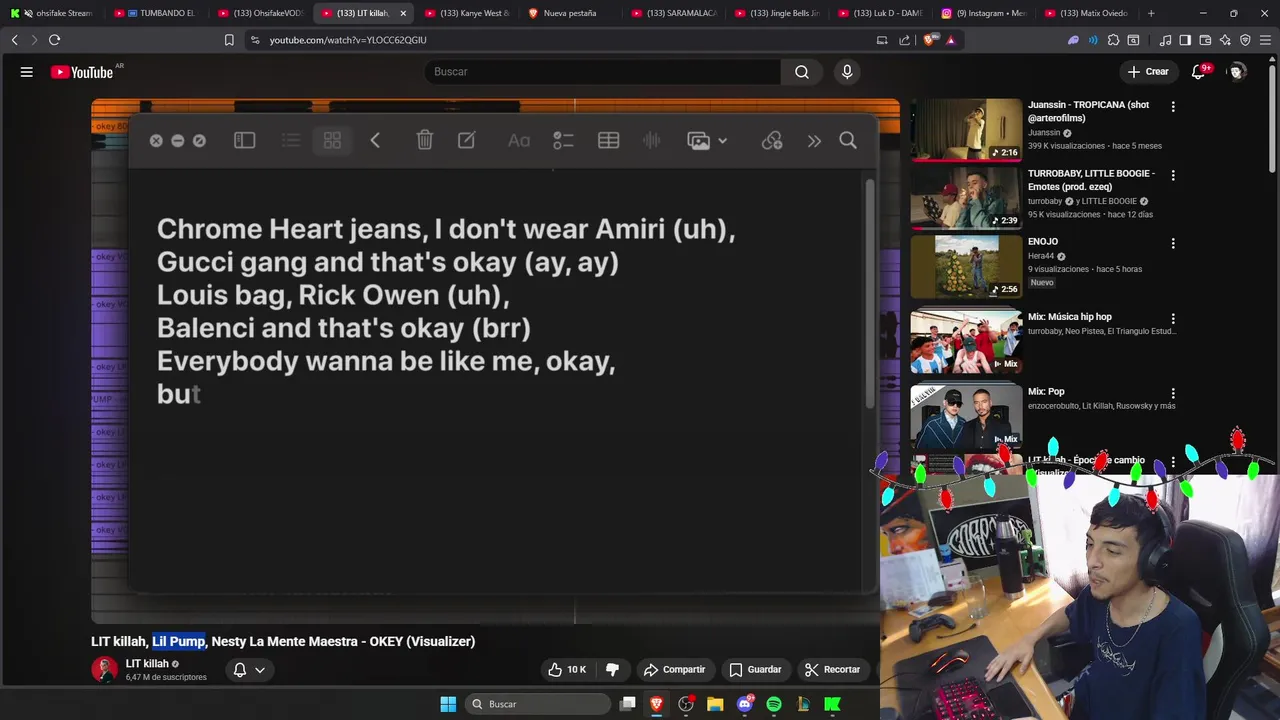Screen dimensions: 1280x720
Task: Open the Brave Wallet icon
Action: (1205, 40)
